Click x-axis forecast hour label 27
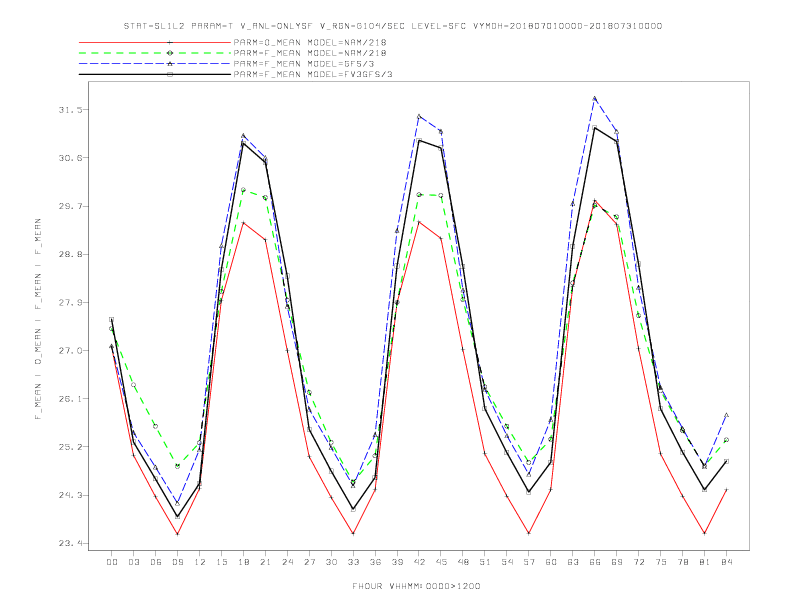The height and width of the screenshot is (612, 792). tap(310, 562)
